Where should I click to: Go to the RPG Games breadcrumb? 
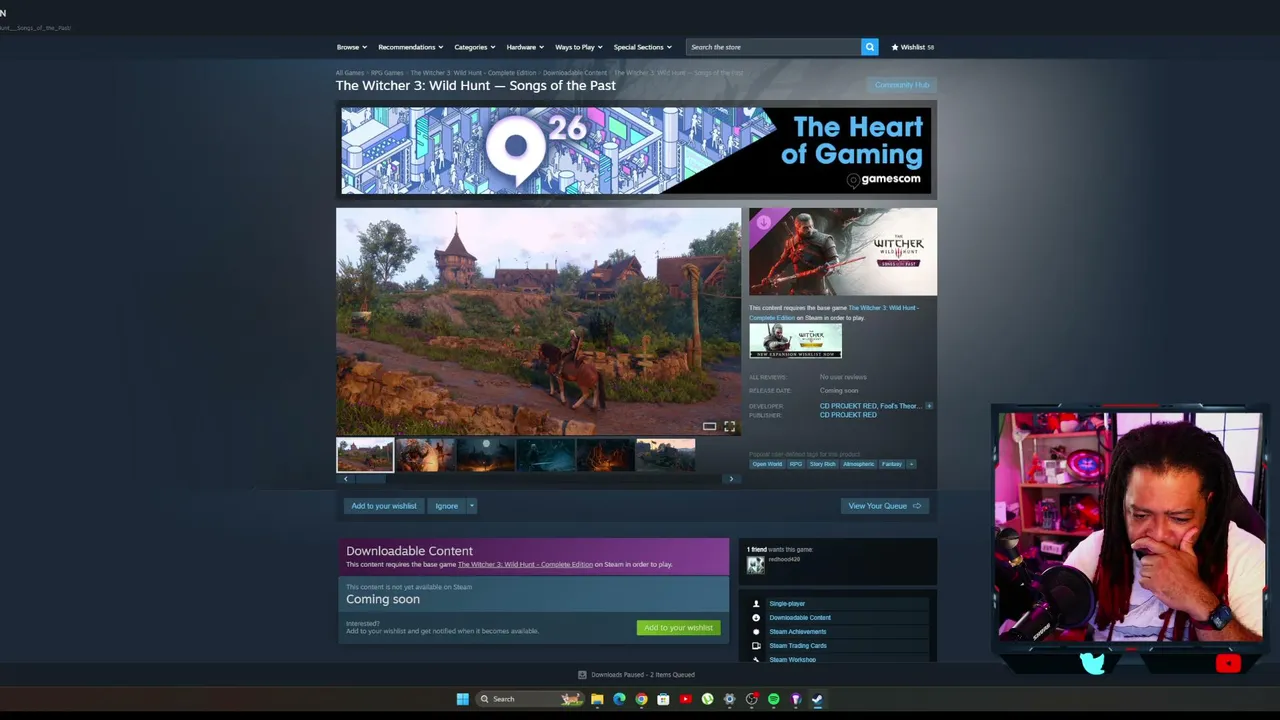point(387,73)
